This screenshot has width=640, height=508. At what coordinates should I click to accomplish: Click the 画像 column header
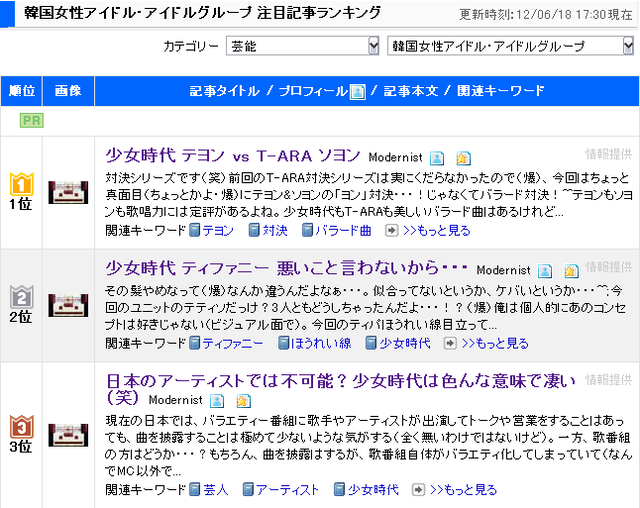pos(68,91)
